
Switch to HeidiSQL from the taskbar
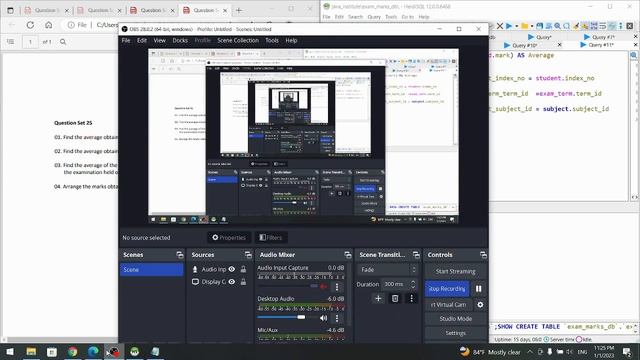point(134,351)
